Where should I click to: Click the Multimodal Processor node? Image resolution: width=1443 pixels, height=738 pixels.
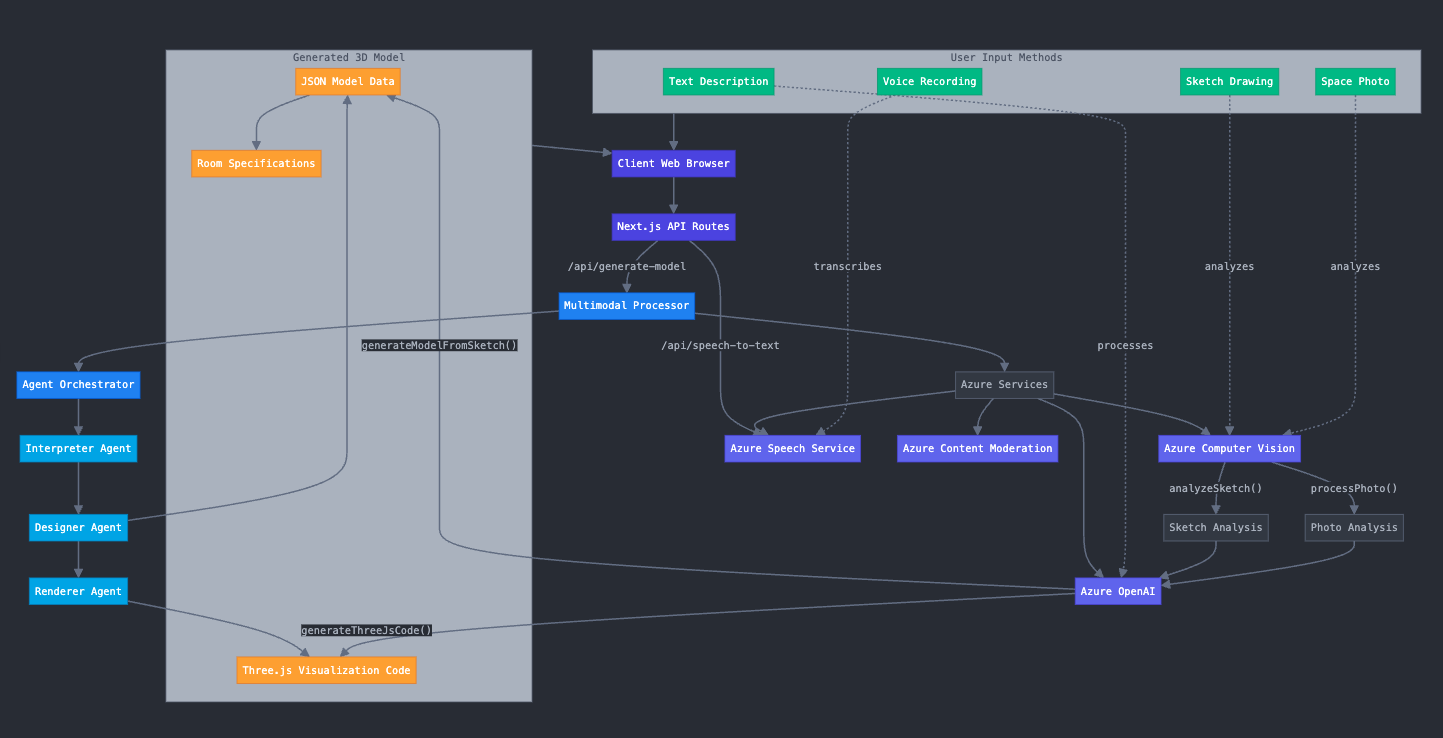(626, 305)
